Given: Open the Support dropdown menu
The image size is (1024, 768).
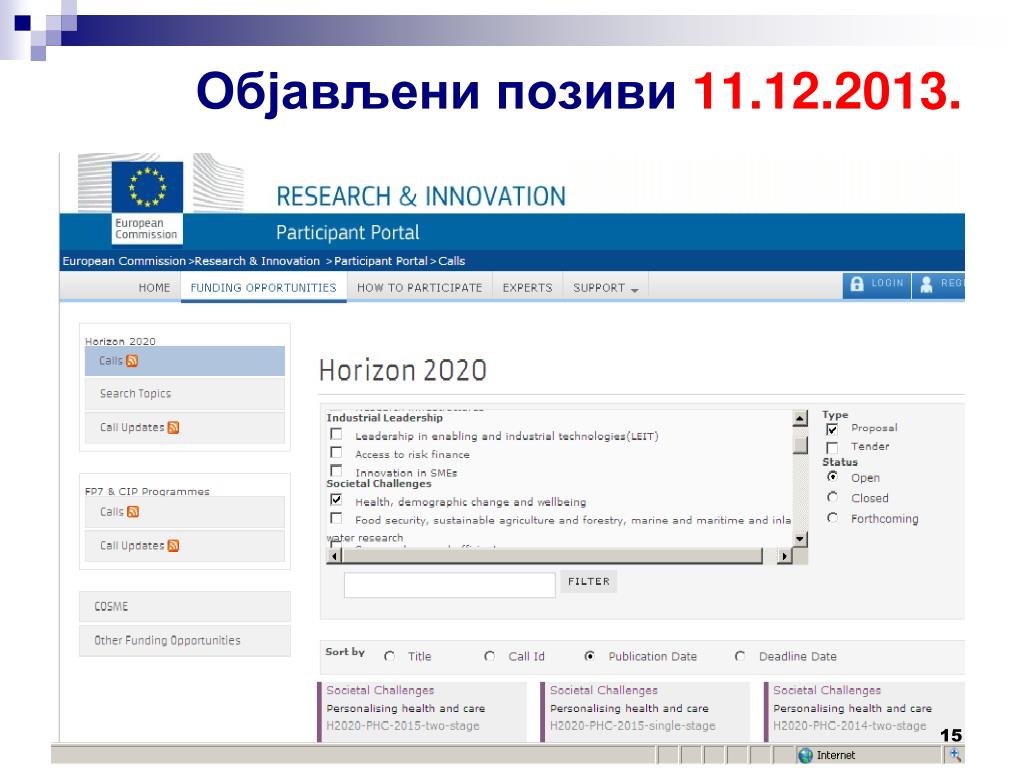Looking at the screenshot, I should [x=605, y=288].
